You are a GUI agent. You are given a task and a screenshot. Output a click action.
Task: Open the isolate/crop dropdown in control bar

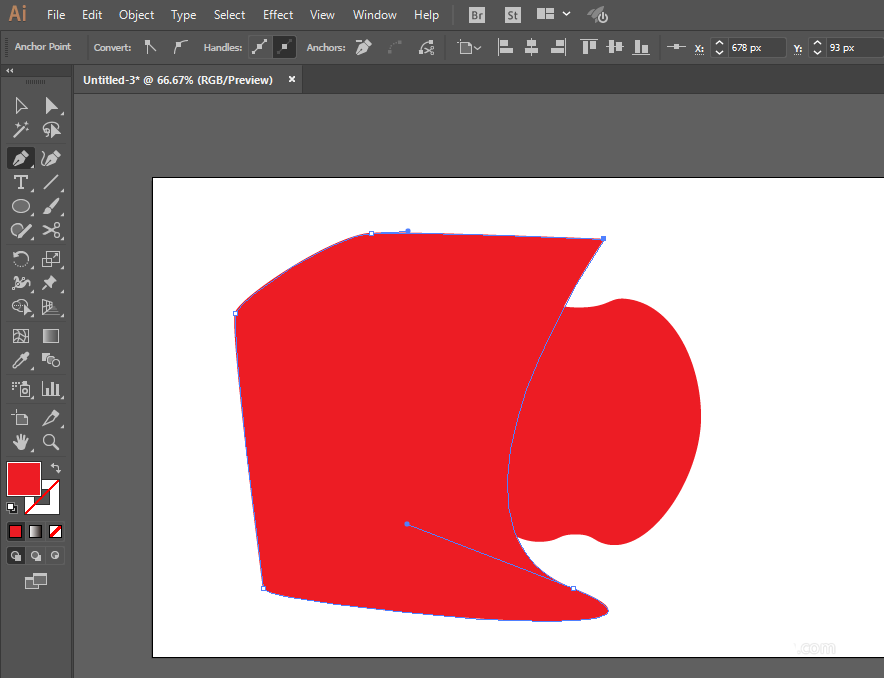pos(469,47)
